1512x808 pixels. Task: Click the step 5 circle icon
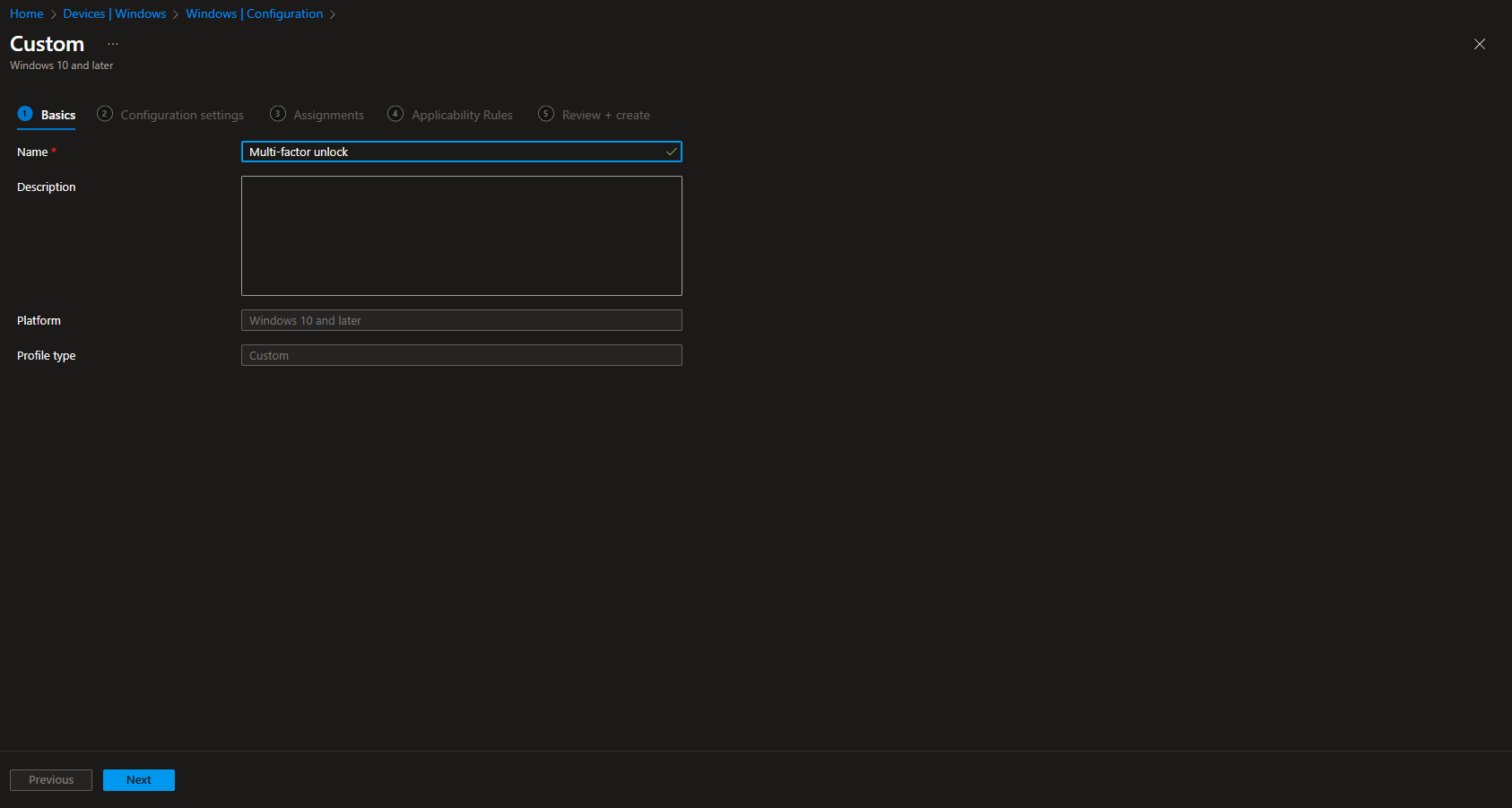tap(545, 114)
